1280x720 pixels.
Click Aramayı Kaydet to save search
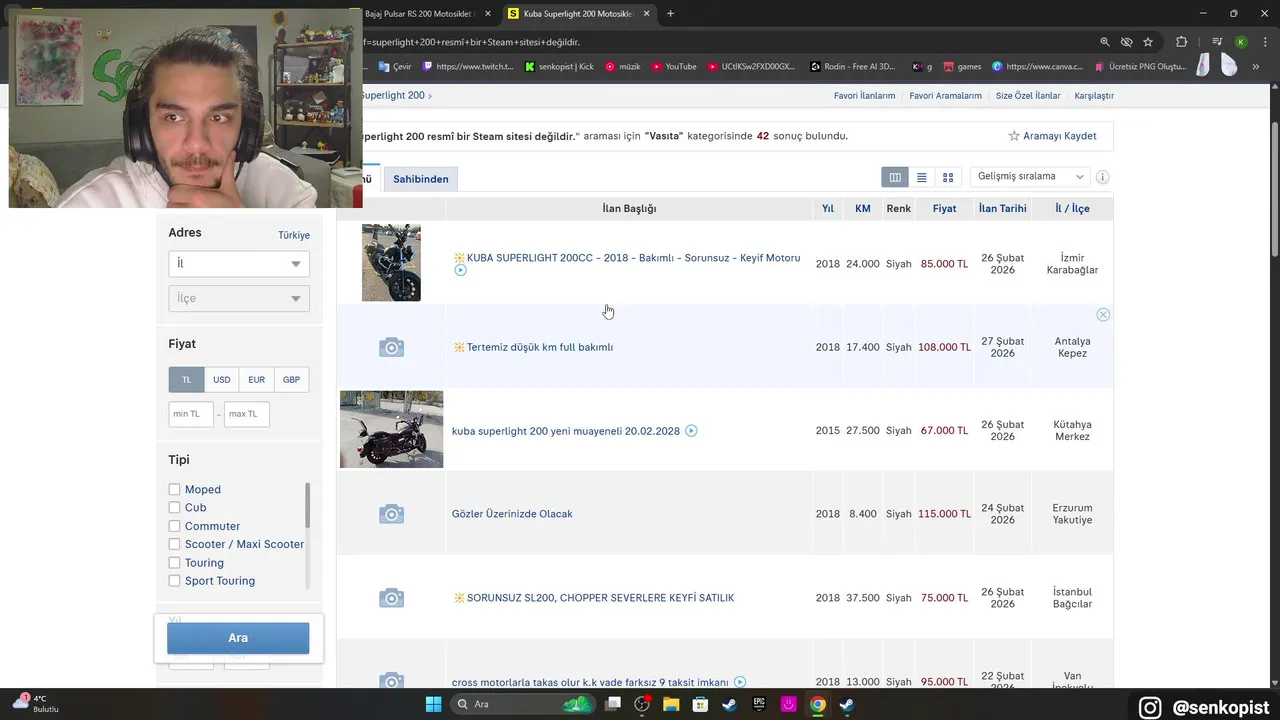tap(1052, 136)
